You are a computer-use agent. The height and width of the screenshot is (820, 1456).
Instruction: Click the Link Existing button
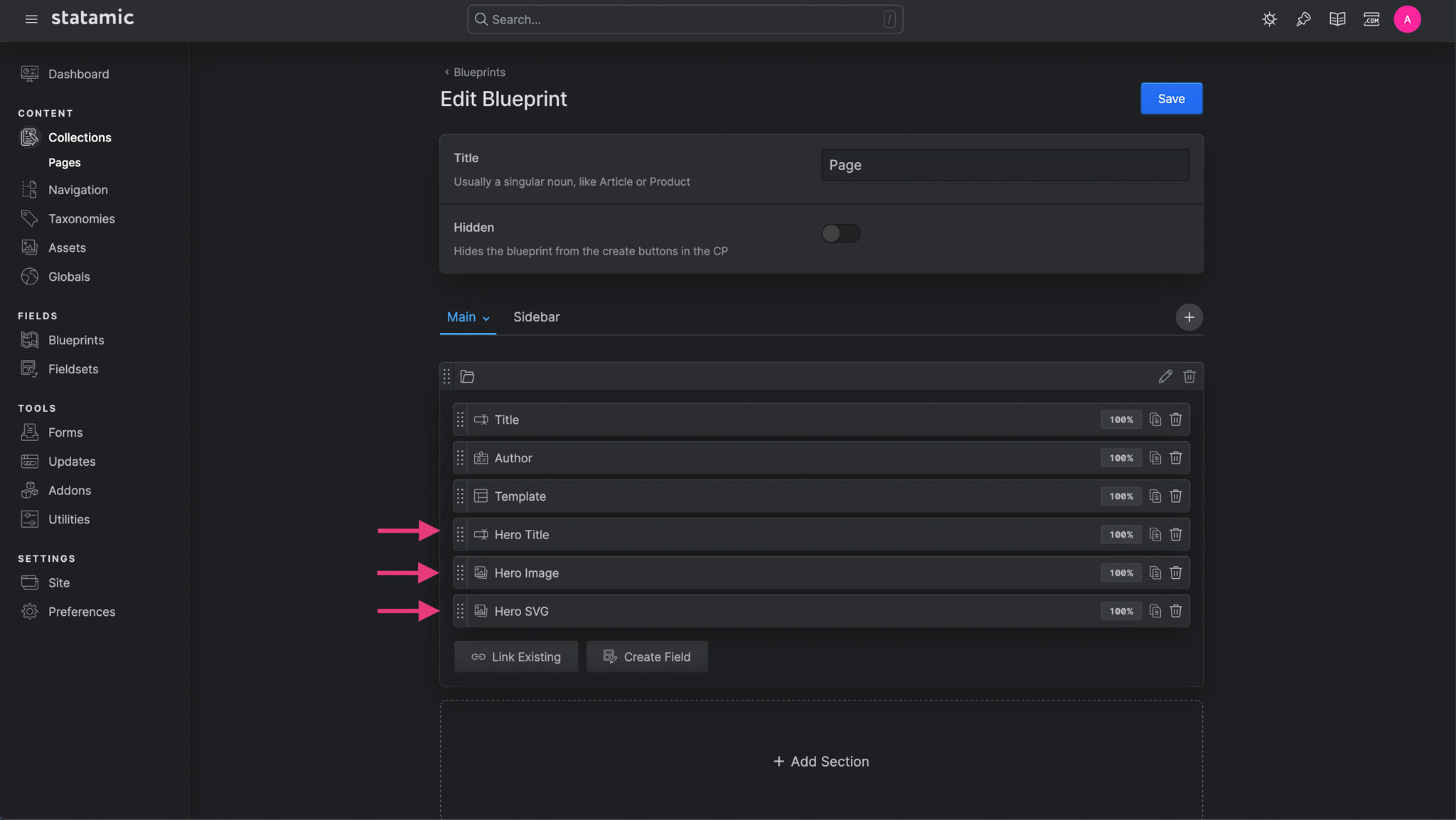[x=516, y=657]
